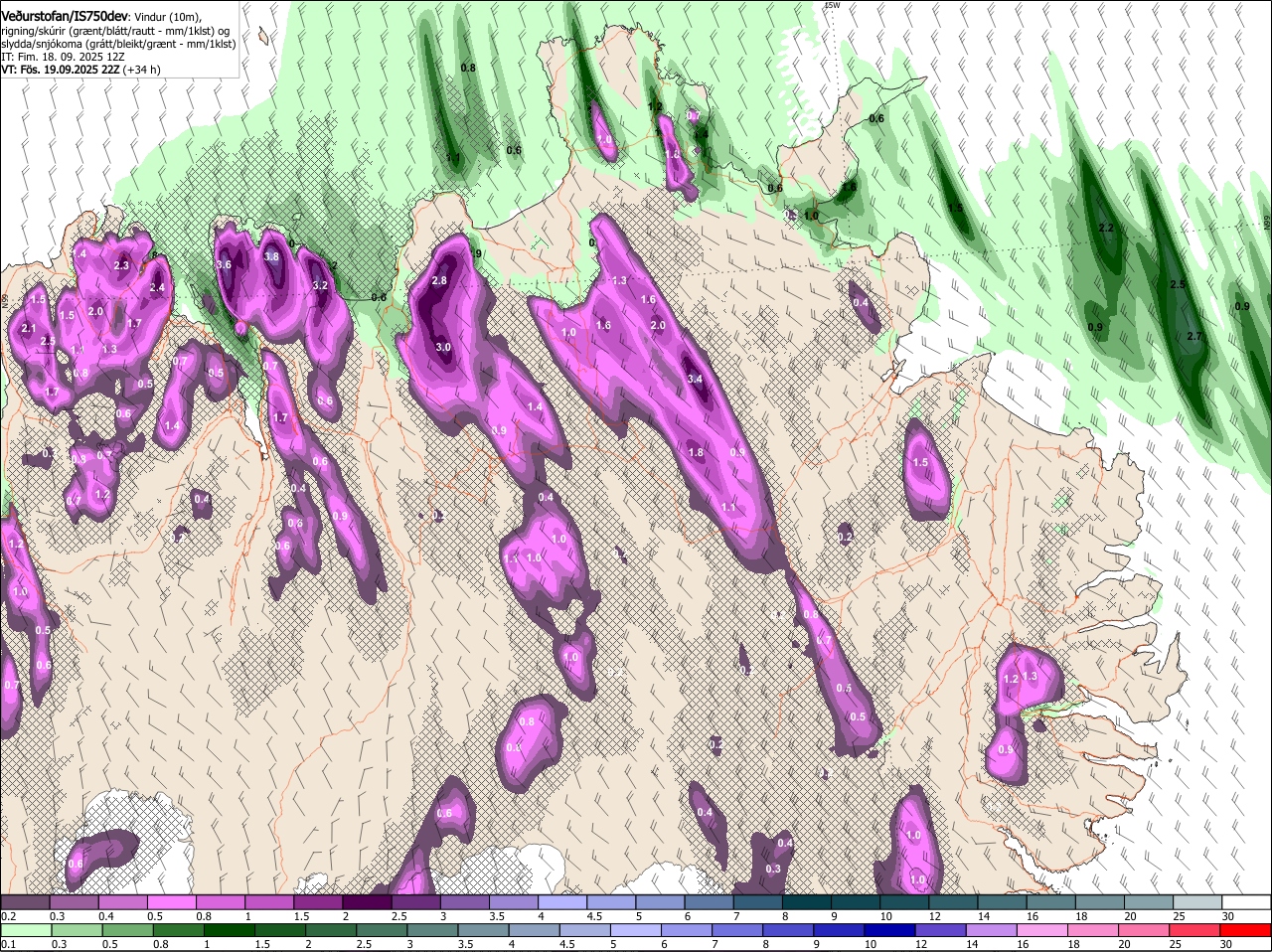
Task: Click the 3.2 precipitation value on the map
Action: tap(320, 285)
